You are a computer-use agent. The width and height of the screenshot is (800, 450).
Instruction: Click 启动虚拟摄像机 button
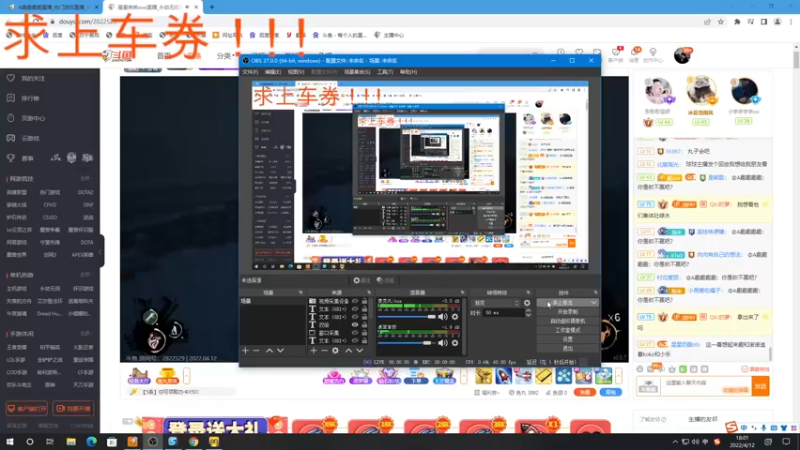pyautogui.click(x=567, y=321)
